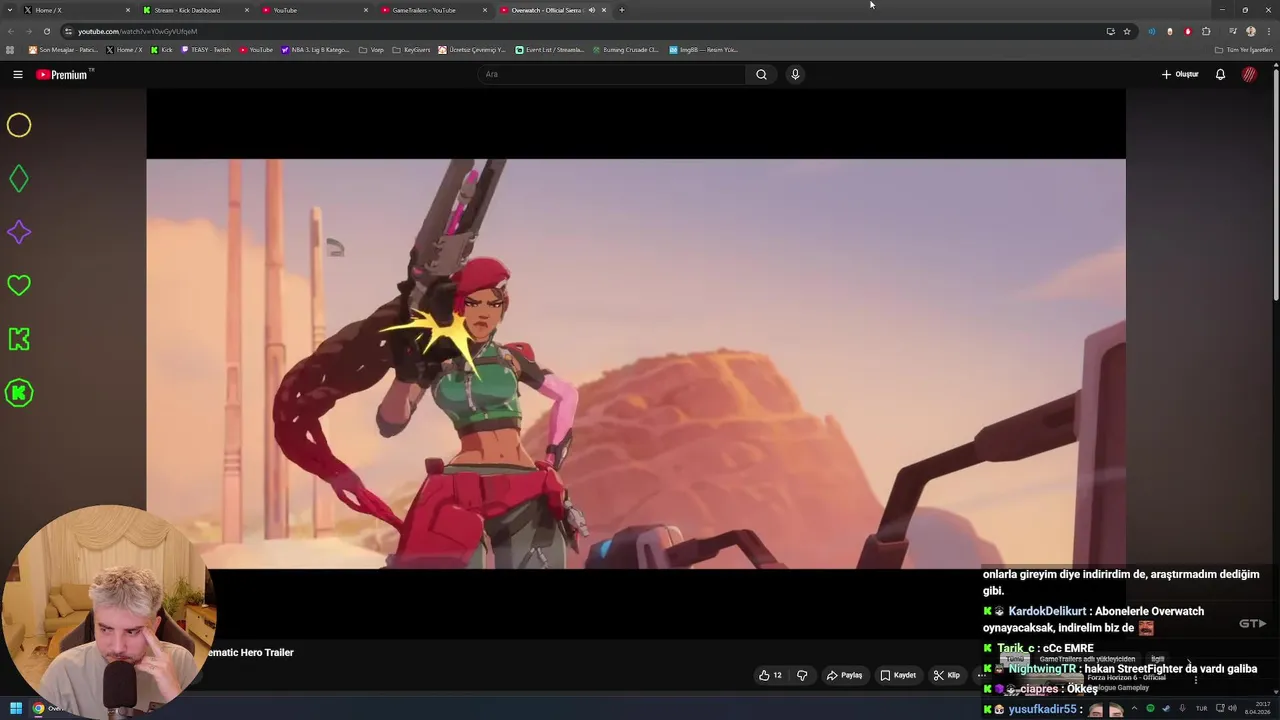This screenshot has width=1280, height=720.
Task: Click the green K Kick logo overlay
Action: click(19, 339)
